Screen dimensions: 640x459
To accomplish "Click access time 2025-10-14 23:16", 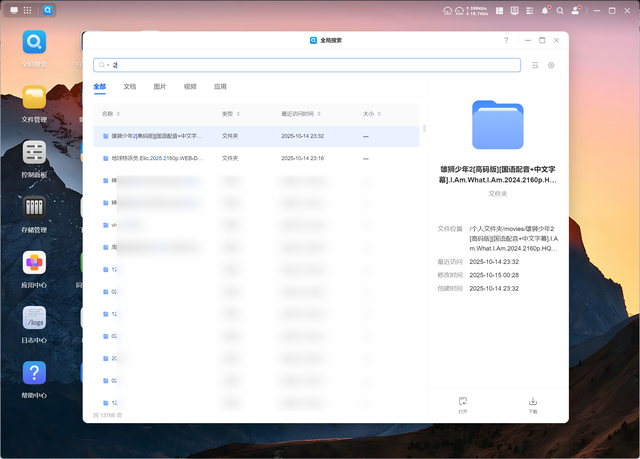I will coord(302,158).
